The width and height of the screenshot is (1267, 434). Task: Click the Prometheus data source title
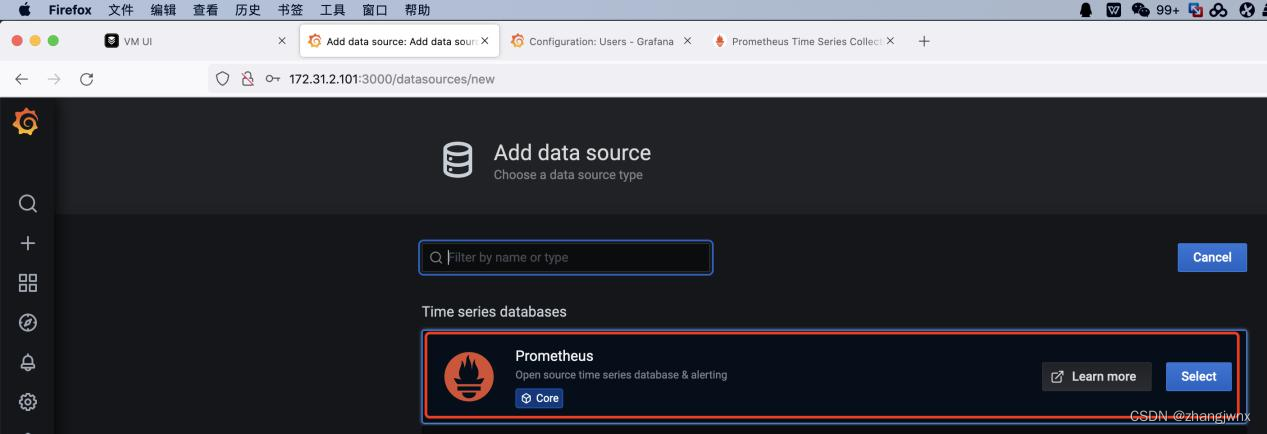tap(554, 356)
